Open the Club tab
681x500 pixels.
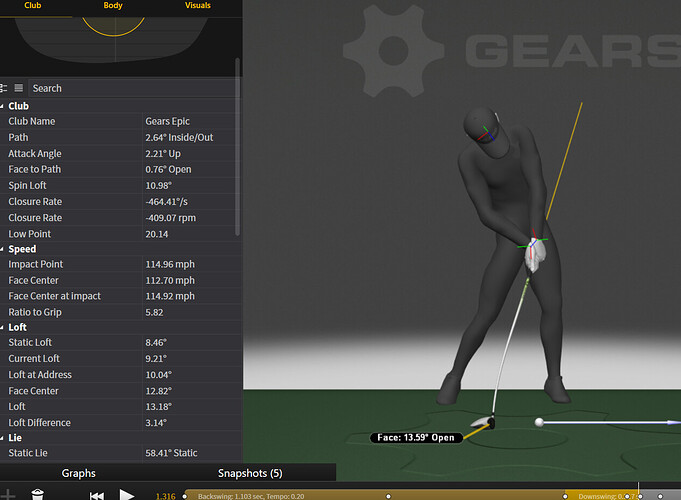tap(33, 6)
